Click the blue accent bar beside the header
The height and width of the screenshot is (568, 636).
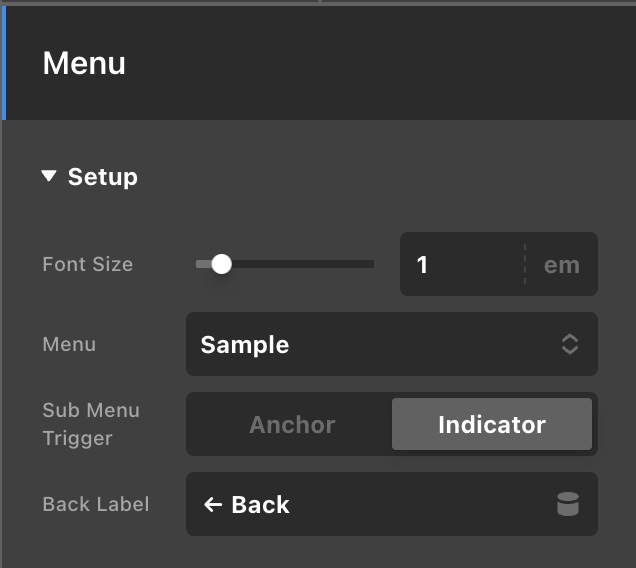tap(4, 63)
